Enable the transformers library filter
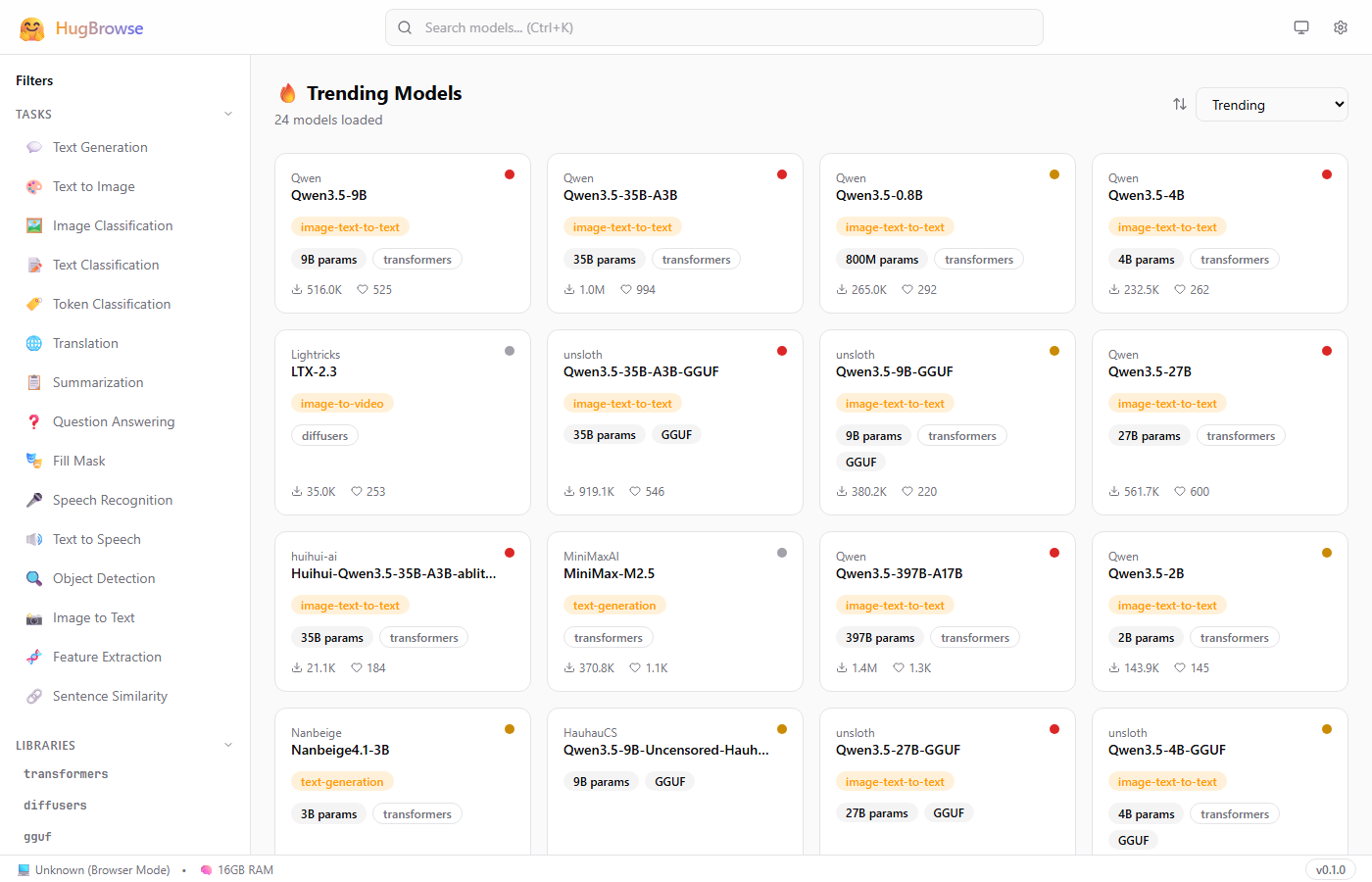This screenshot has width=1372, height=882. [66, 773]
